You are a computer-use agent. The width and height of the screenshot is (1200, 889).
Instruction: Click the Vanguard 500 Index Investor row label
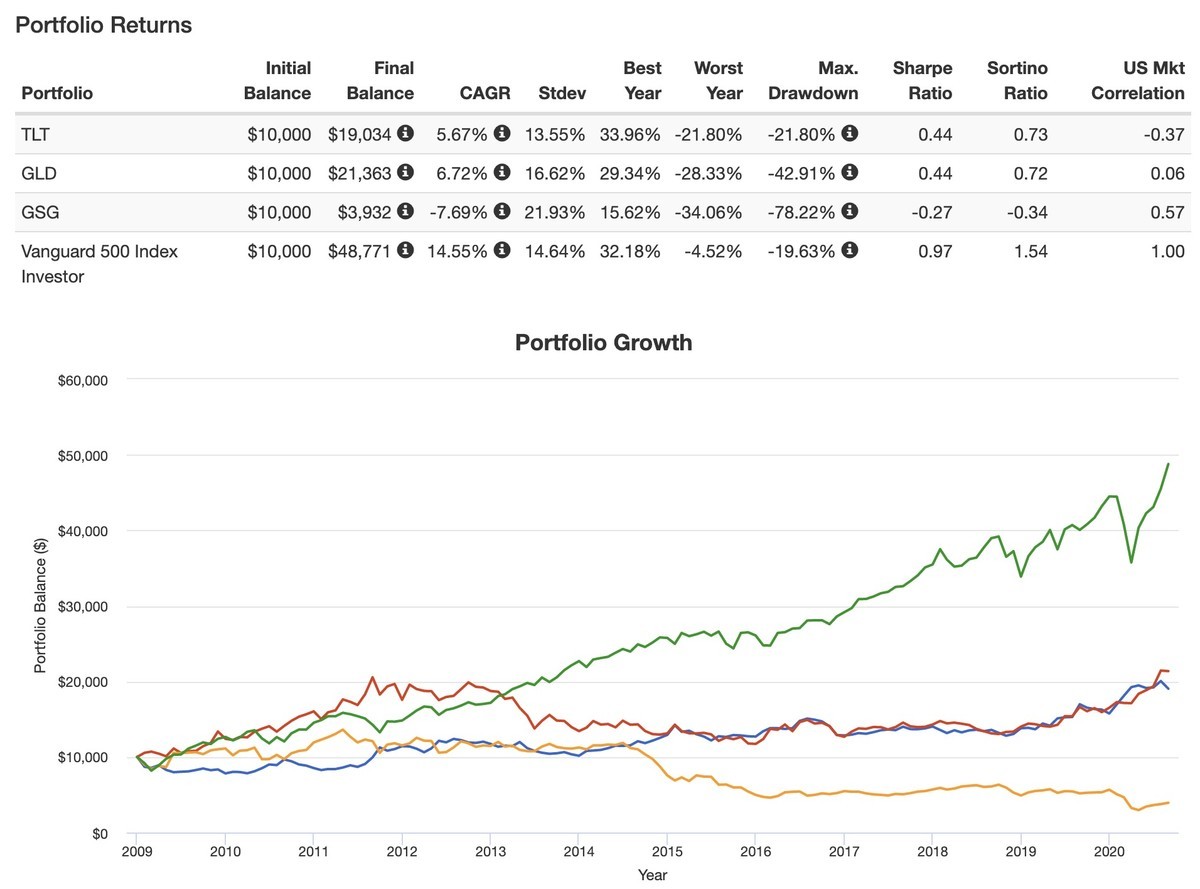(99, 263)
